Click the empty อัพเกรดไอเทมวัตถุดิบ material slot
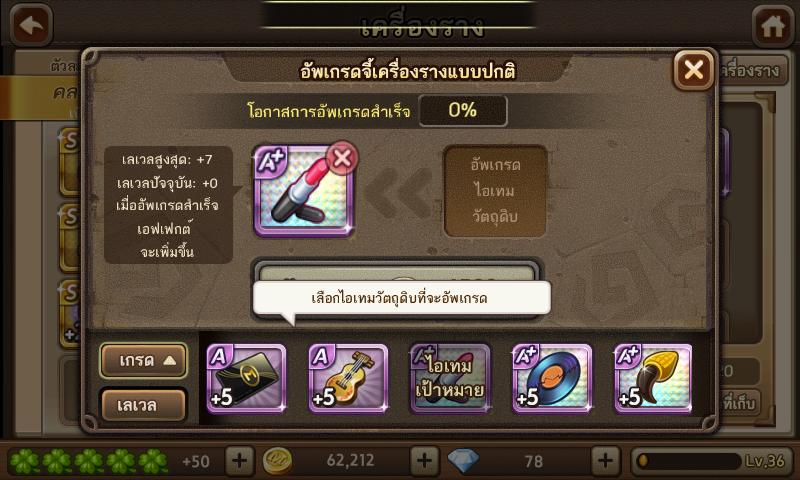The image size is (800, 480). pyautogui.click(x=495, y=191)
